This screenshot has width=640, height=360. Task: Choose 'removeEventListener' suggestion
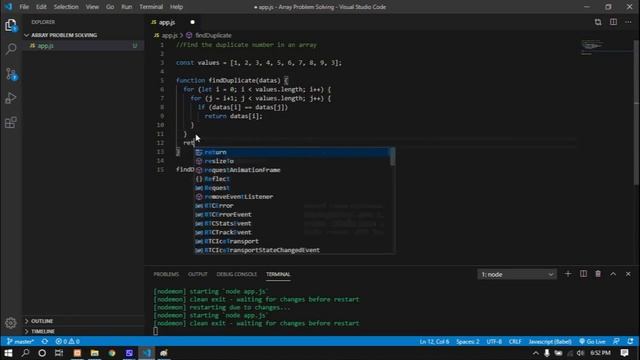coord(291,197)
